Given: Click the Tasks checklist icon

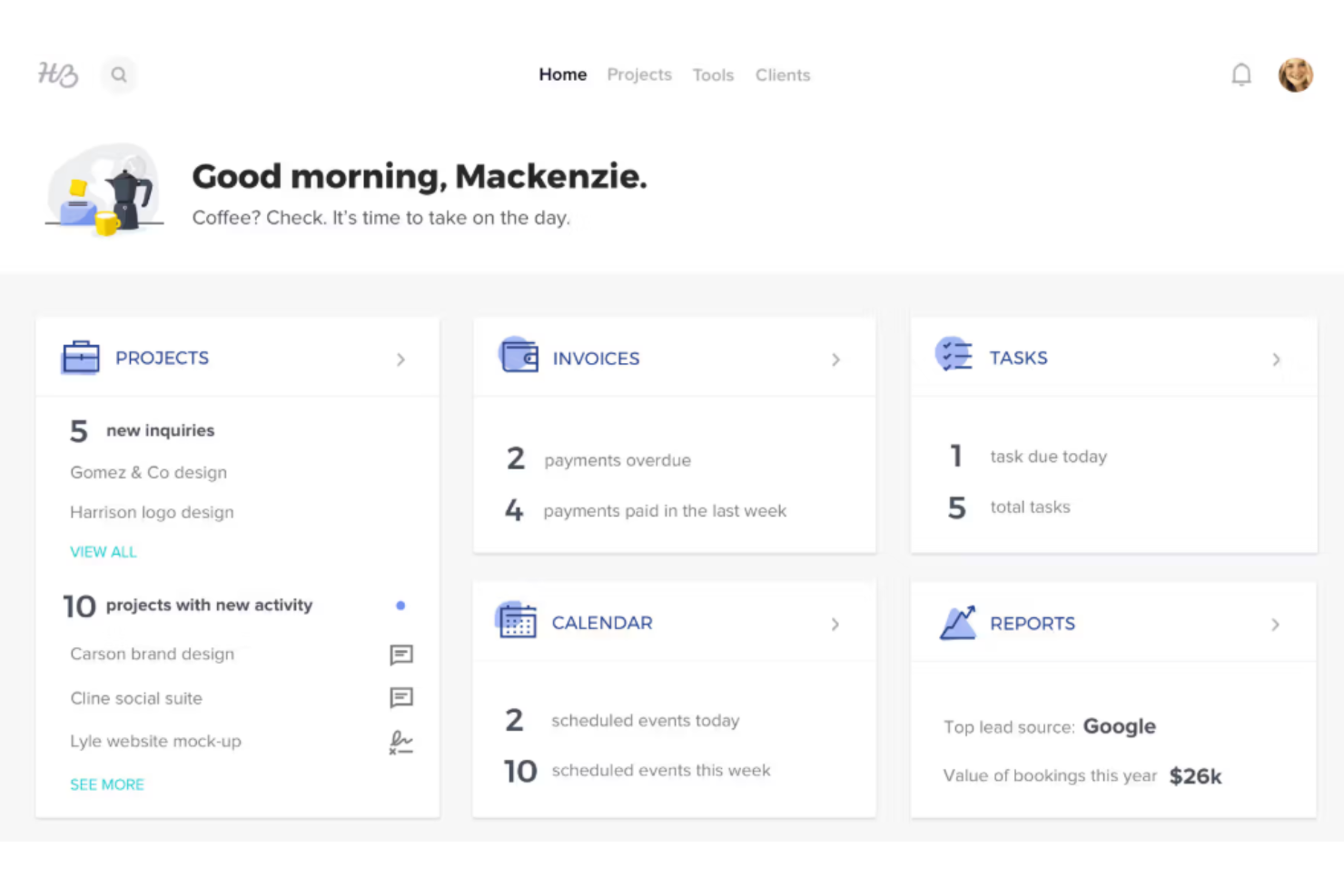Looking at the screenshot, I should click(x=954, y=356).
